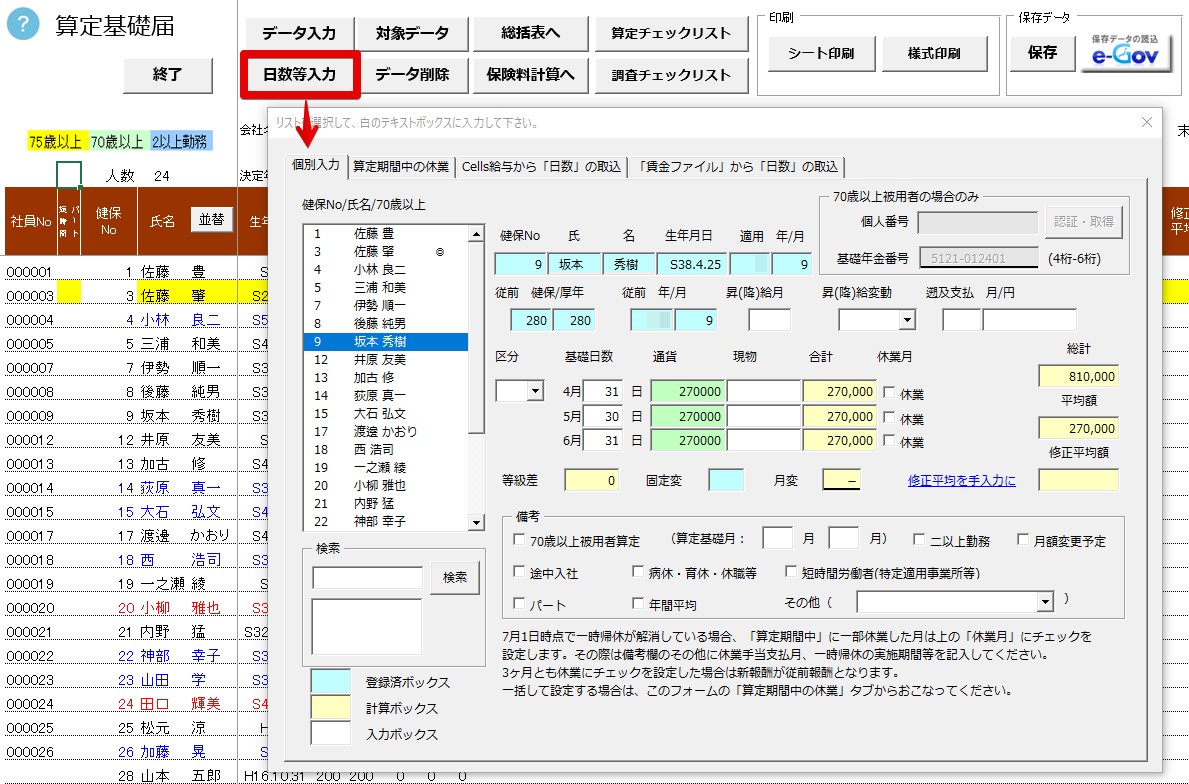1189x784 pixels.
Task: Go to 保険料計算へ
Action: [x=530, y=74]
